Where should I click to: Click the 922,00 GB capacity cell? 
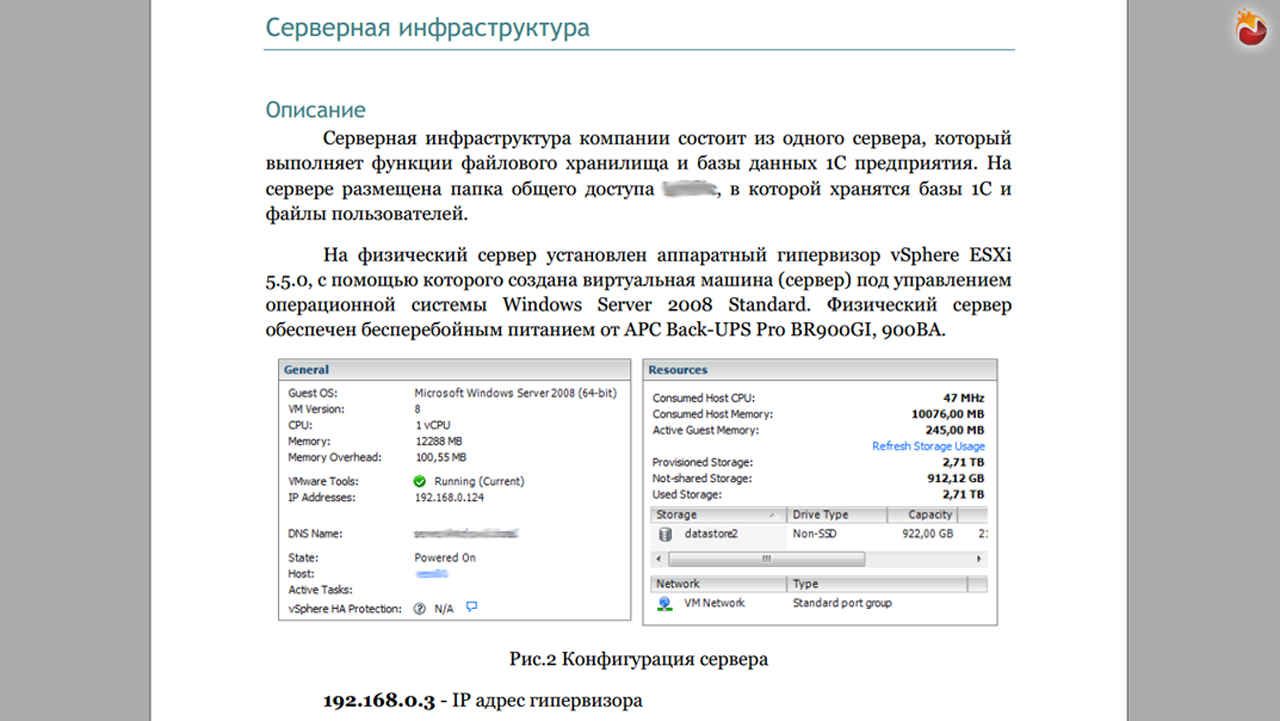coord(930,534)
